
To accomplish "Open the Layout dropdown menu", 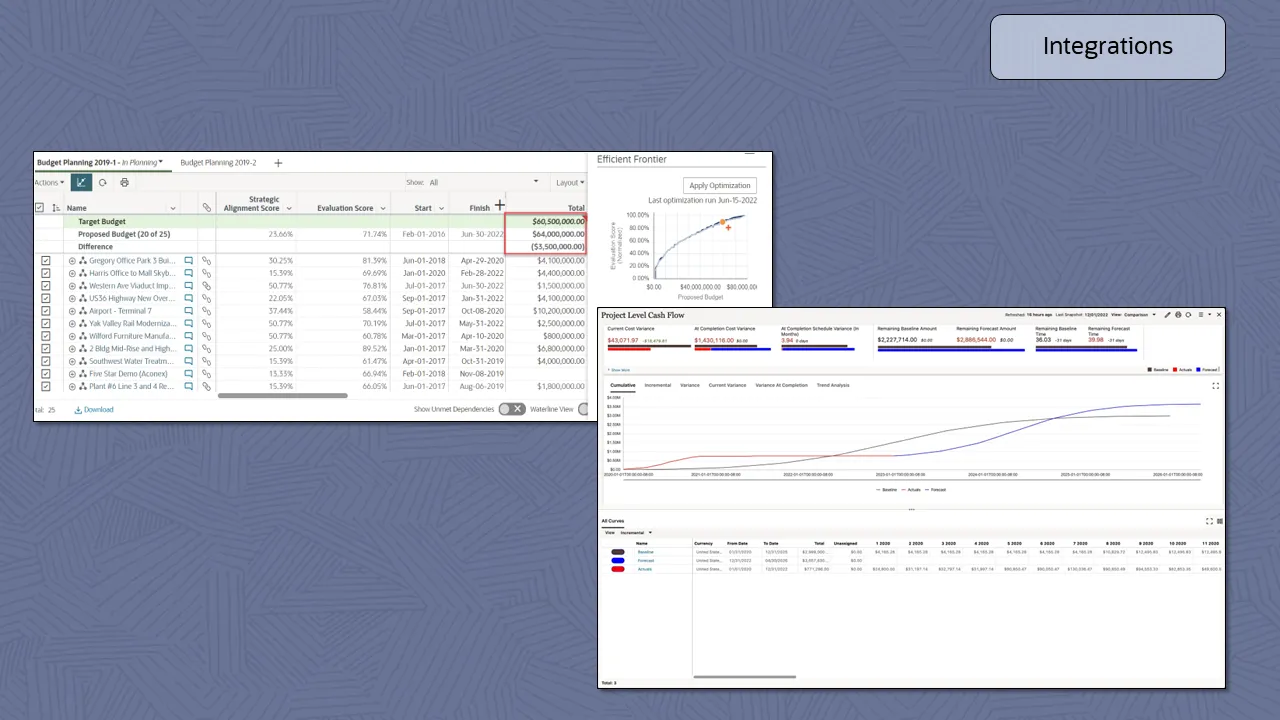I will coord(570,182).
